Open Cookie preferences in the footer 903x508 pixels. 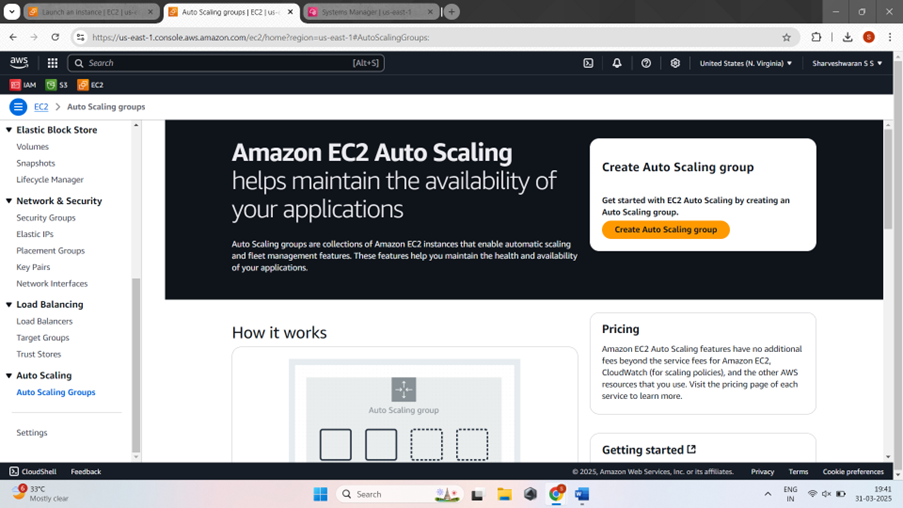[x=853, y=472]
